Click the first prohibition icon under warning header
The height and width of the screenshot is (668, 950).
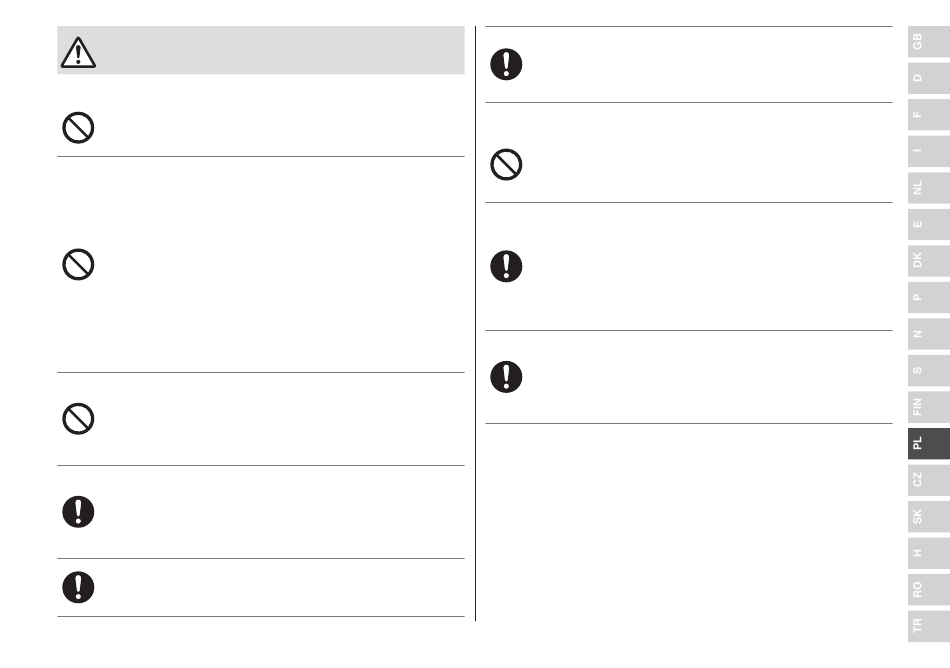click(x=78, y=128)
